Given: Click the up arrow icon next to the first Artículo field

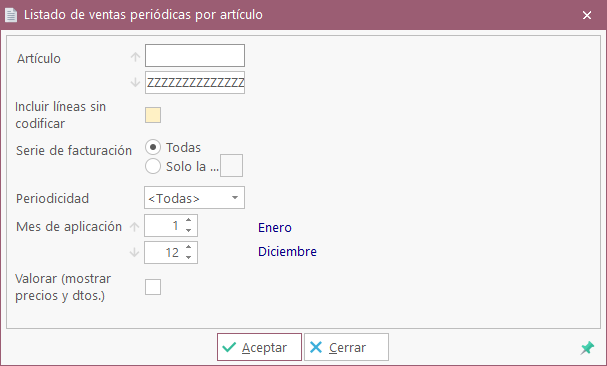Looking at the screenshot, I should point(135,57).
